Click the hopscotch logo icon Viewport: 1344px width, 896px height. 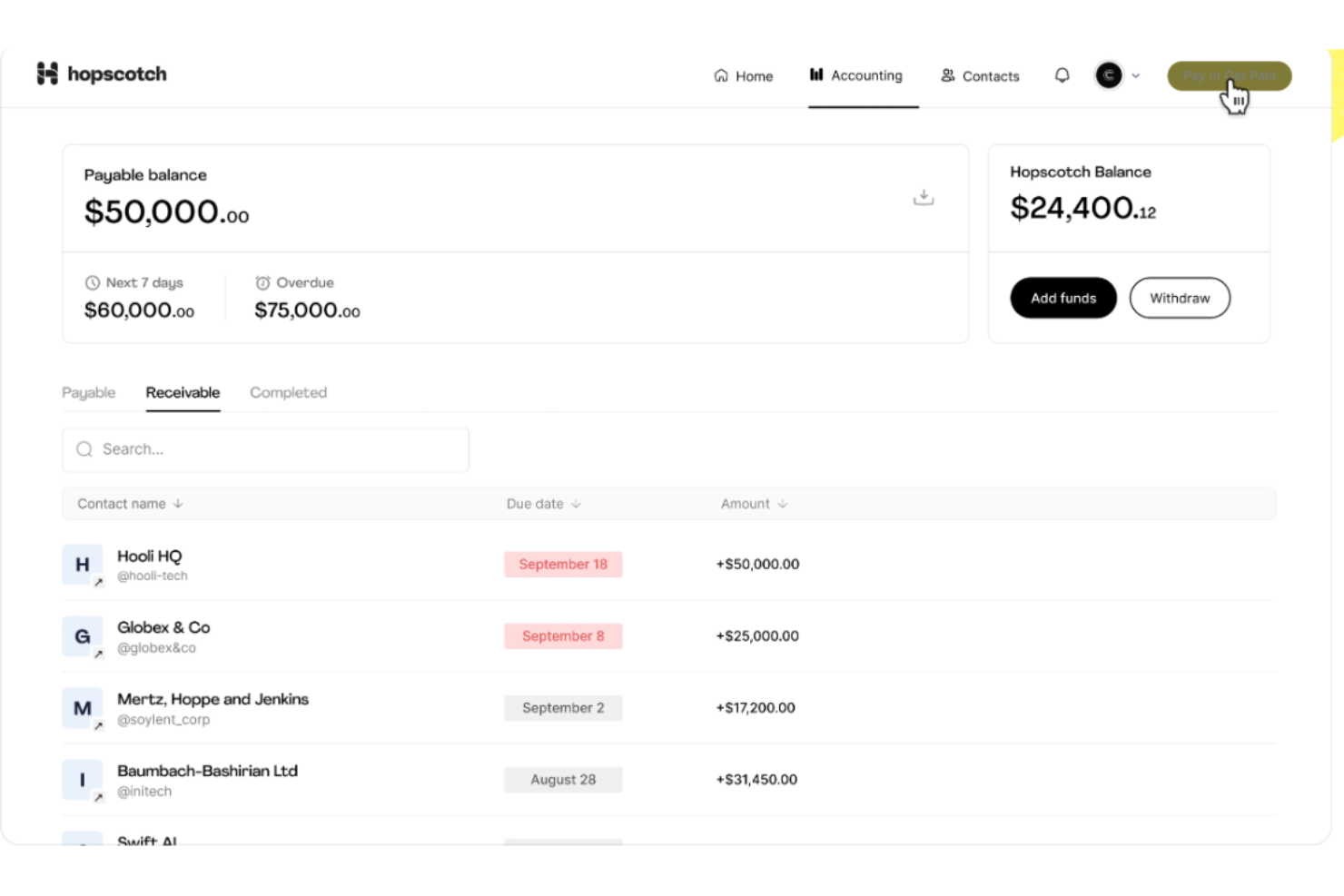tap(47, 74)
